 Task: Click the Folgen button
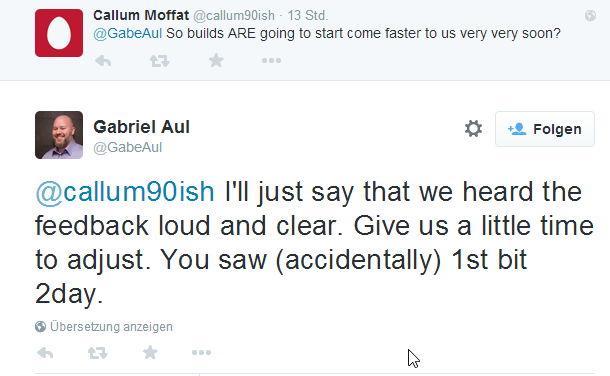(545, 129)
